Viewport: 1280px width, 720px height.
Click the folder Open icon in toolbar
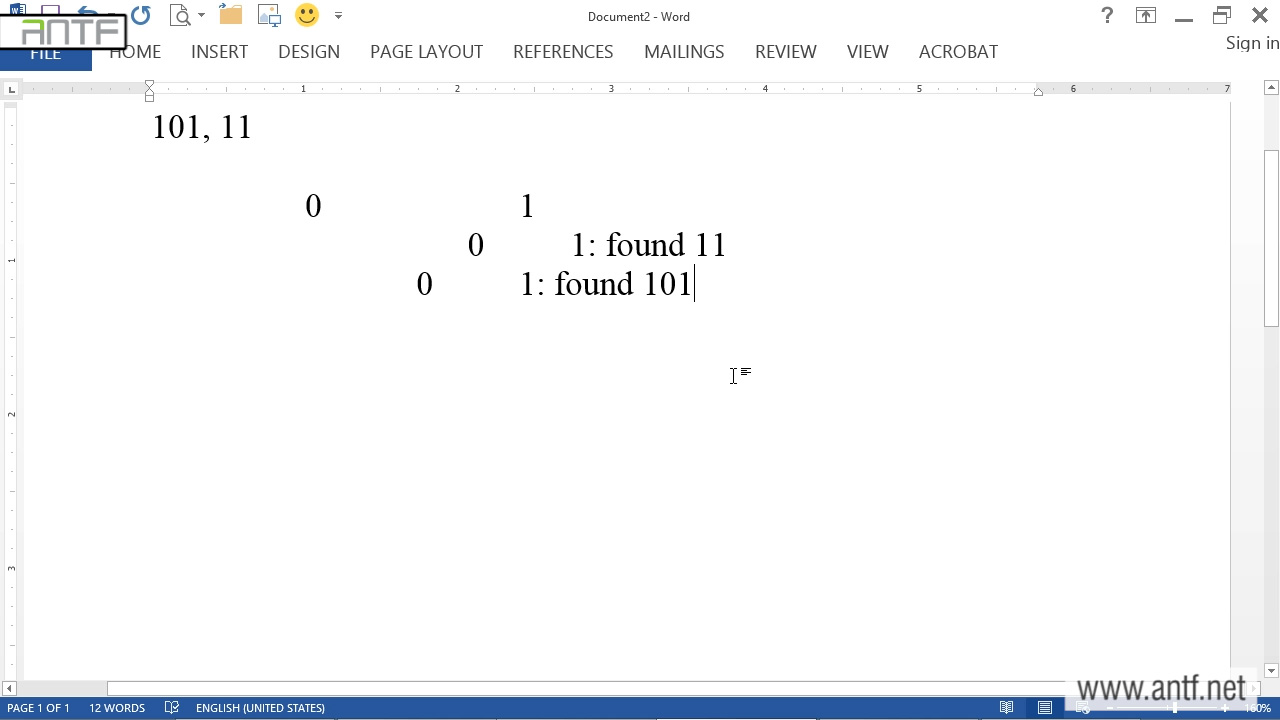[231, 16]
